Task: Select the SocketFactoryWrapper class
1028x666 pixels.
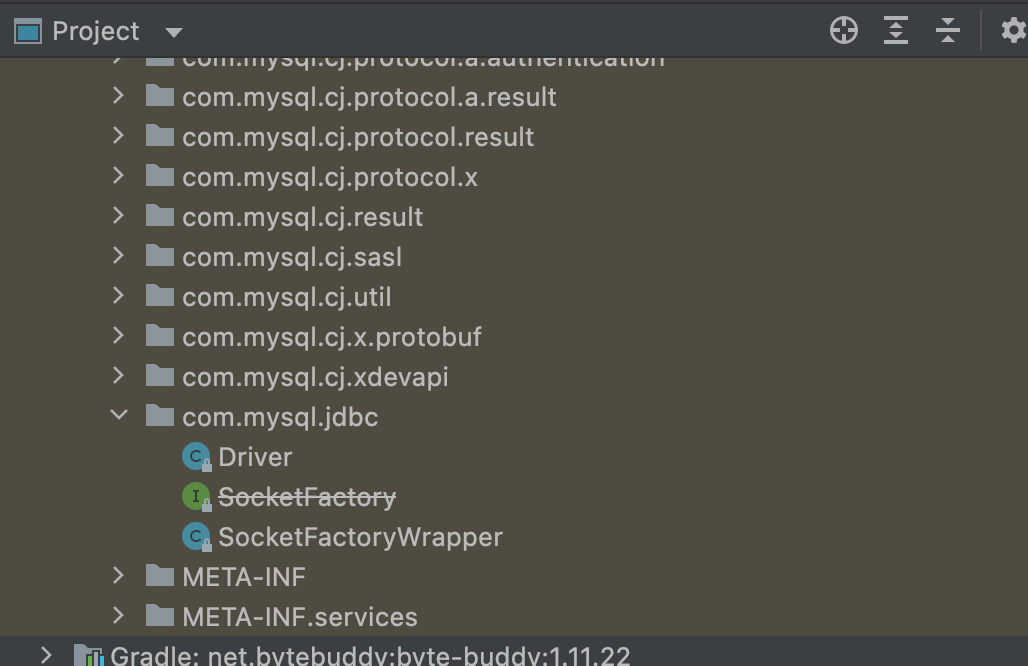Action: [360, 537]
